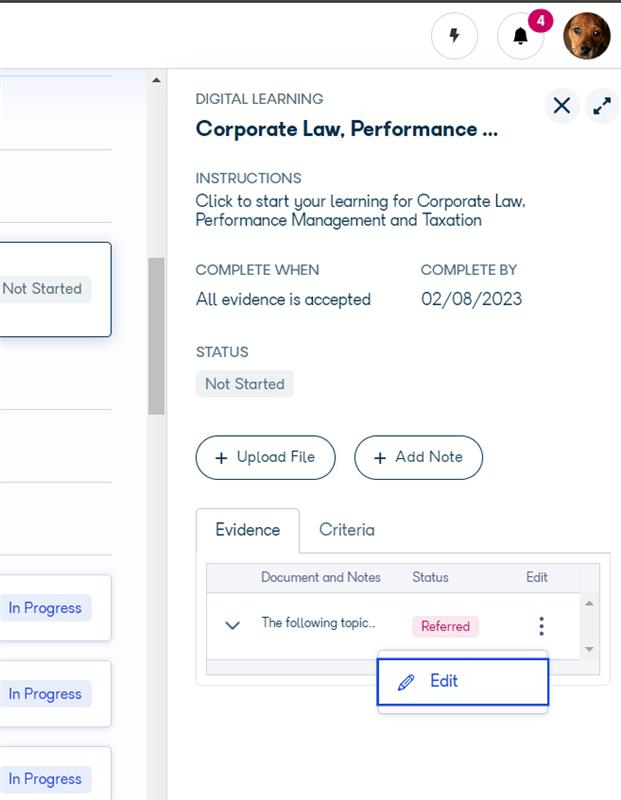
Task: Switch to the Evidence tab
Action: (x=247, y=530)
